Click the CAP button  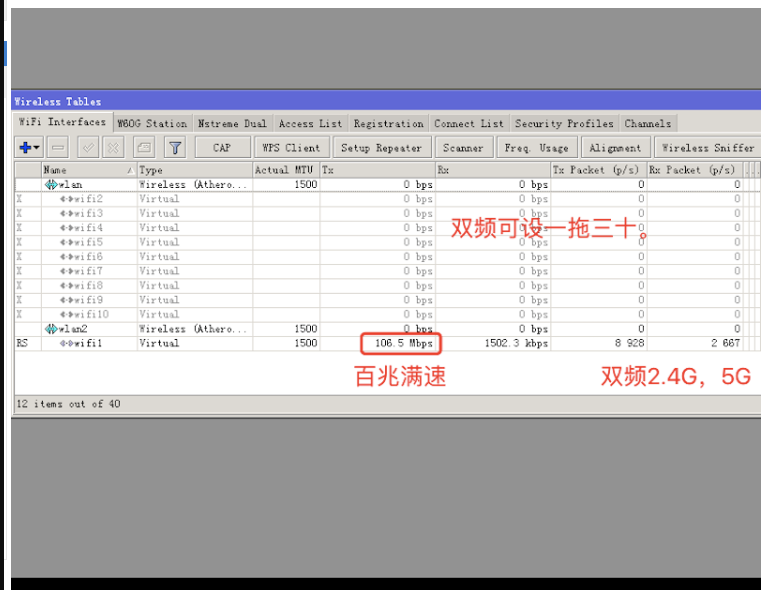[x=221, y=148]
